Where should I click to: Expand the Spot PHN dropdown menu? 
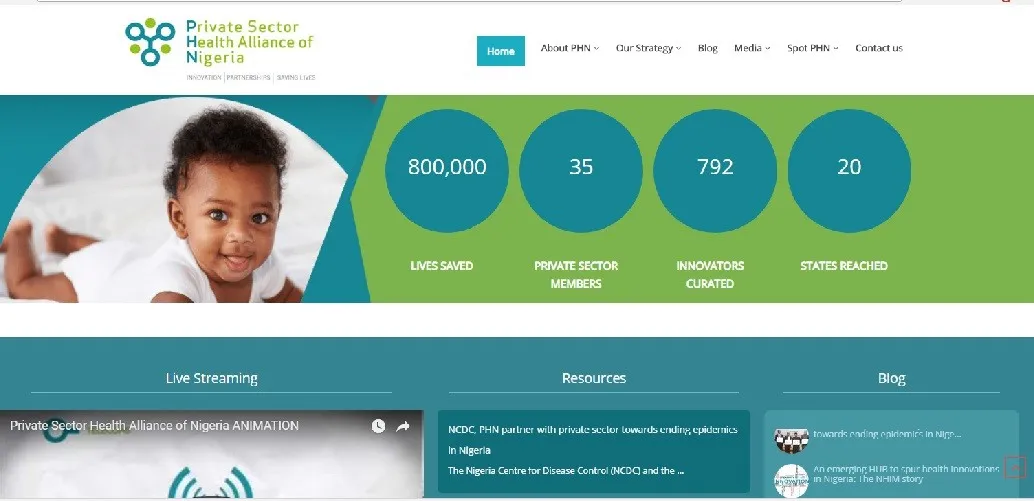click(x=812, y=48)
